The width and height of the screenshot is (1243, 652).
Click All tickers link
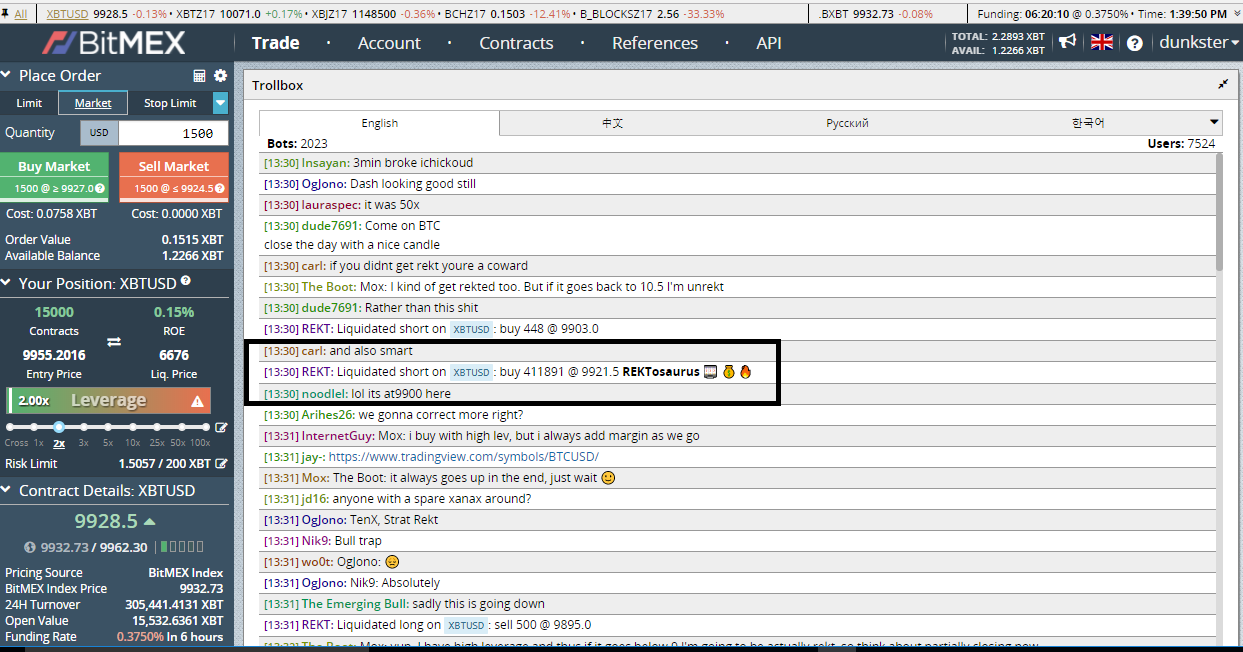click(x=21, y=14)
